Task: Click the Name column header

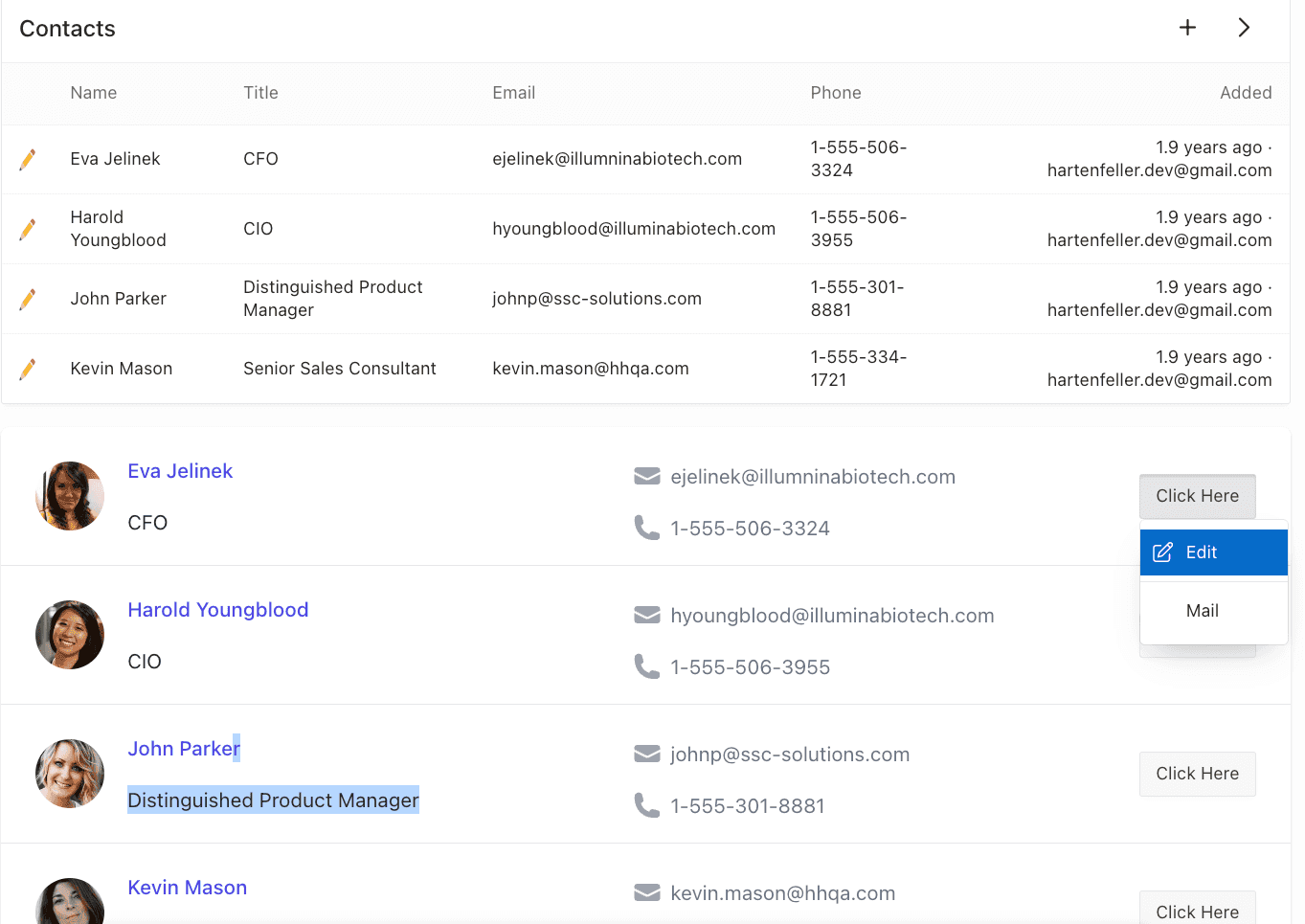Action: pyautogui.click(x=93, y=92)
